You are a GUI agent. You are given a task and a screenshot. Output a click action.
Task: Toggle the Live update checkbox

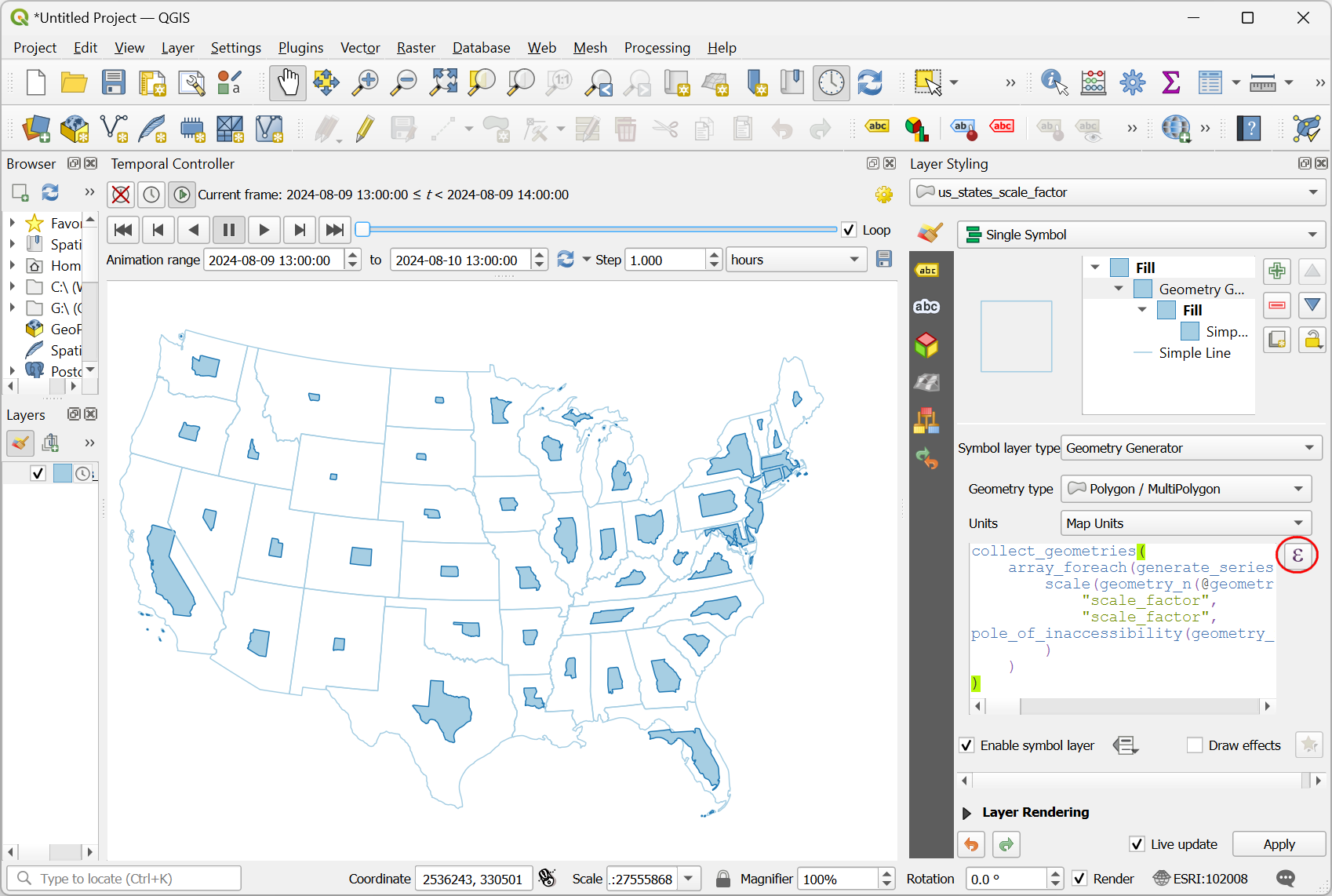point(1137,844)
